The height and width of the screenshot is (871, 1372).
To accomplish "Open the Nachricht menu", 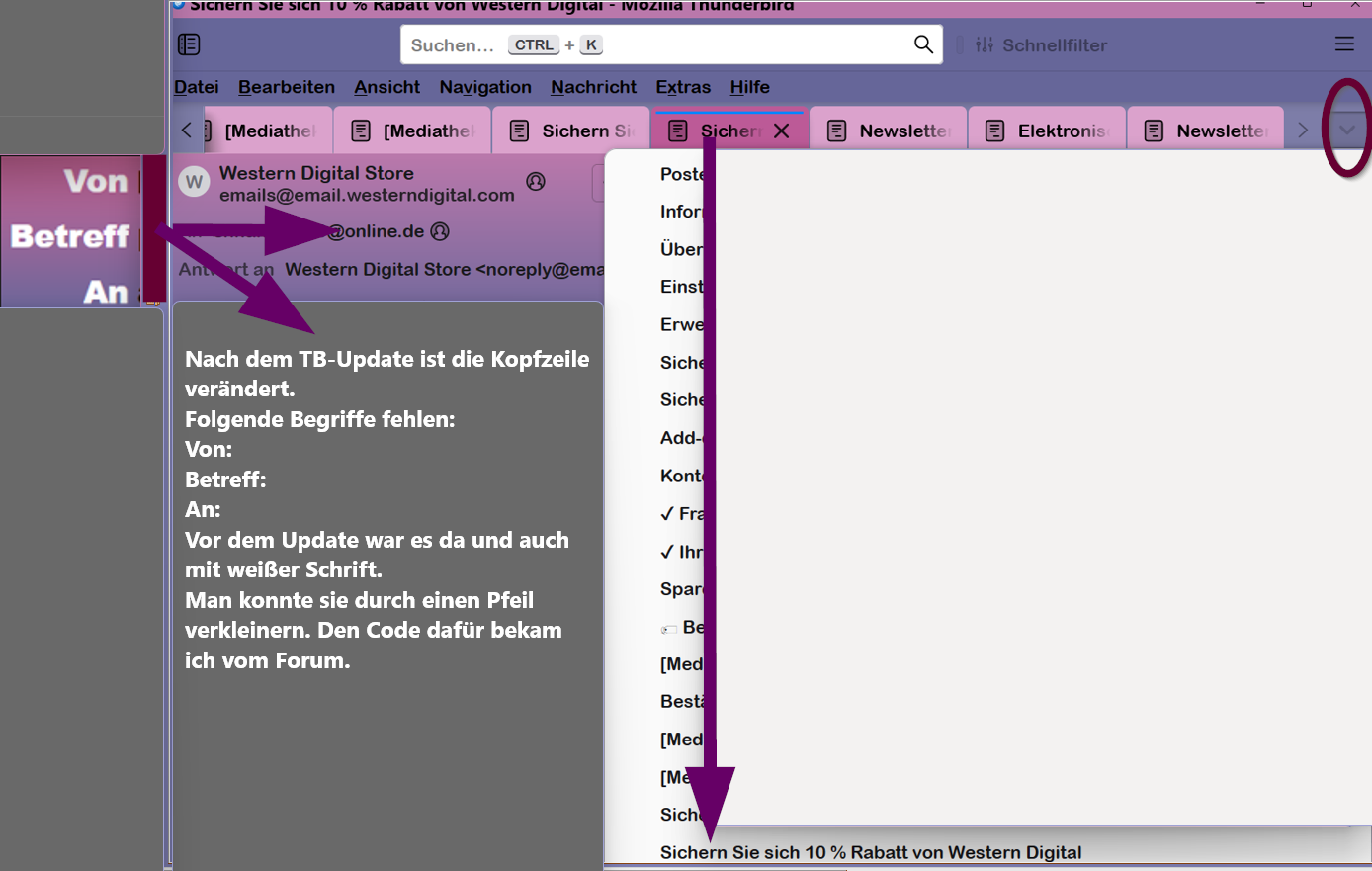I will (x=594, y=87).
